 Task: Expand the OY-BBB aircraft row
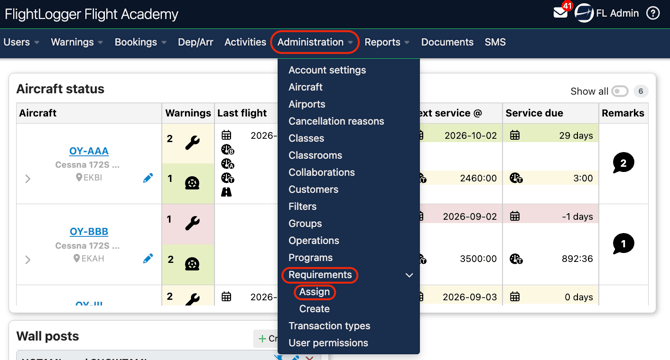tap(28, 259)
